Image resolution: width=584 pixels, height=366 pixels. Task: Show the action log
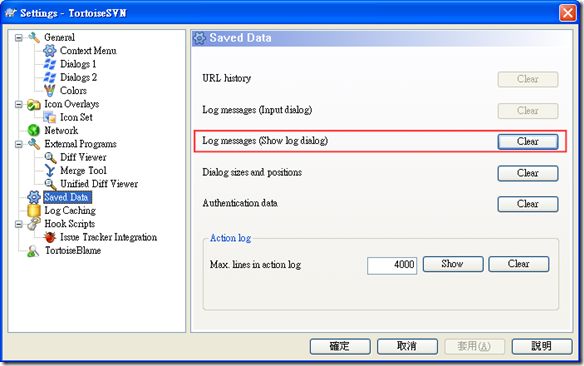(x=453, y=264)
